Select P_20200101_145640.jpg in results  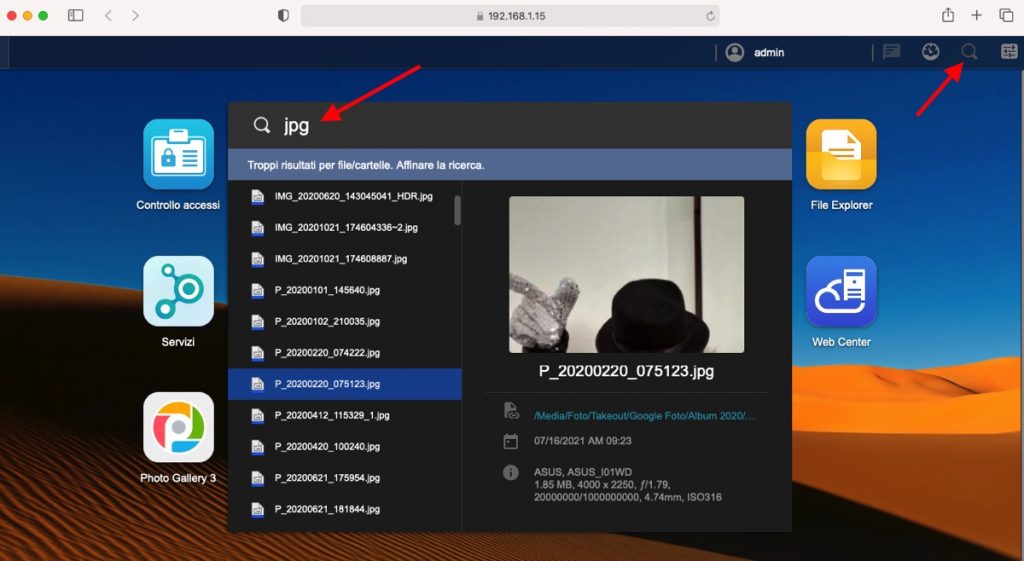[x=327, y=290]
